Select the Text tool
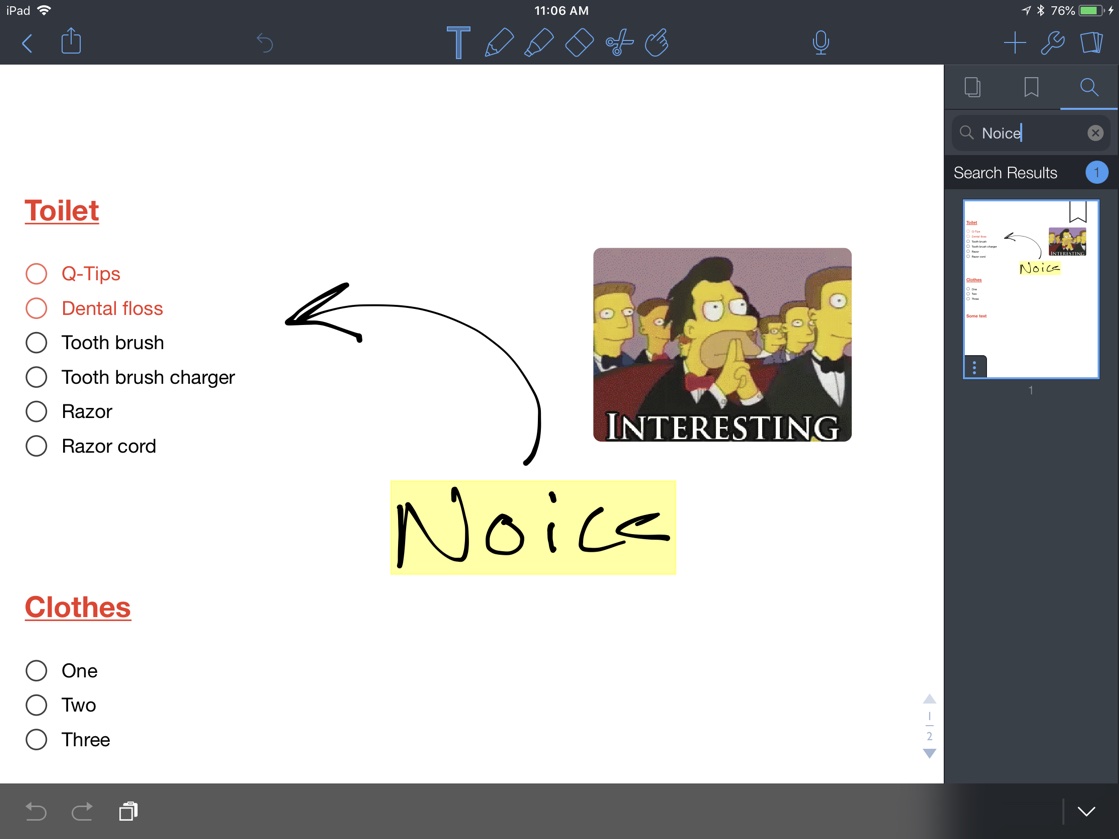Image resolution: width=1119 pixels, height=839 pixels. click(x=458, y=42)
